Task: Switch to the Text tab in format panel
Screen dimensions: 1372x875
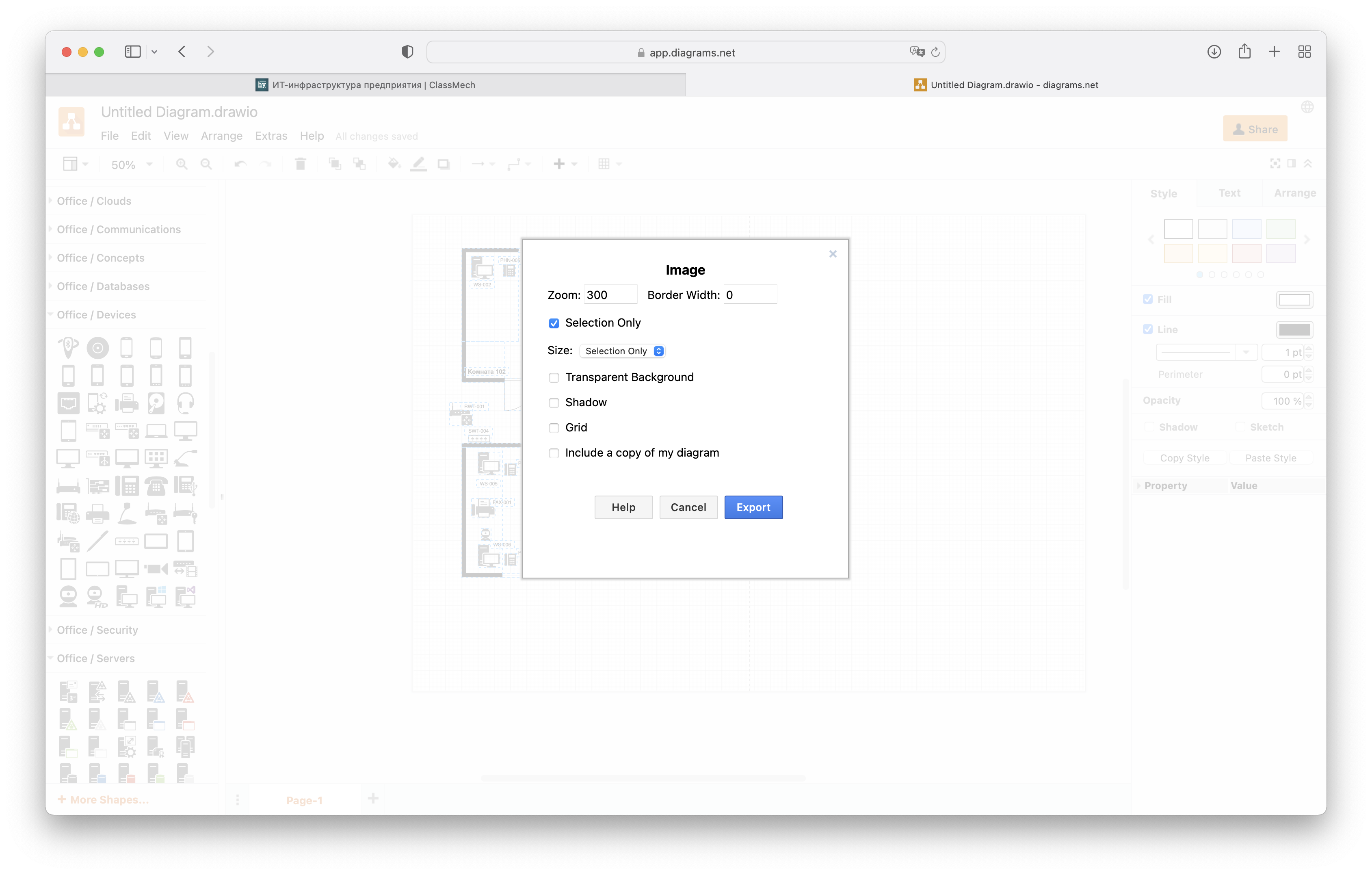Action: point(1229,193)
